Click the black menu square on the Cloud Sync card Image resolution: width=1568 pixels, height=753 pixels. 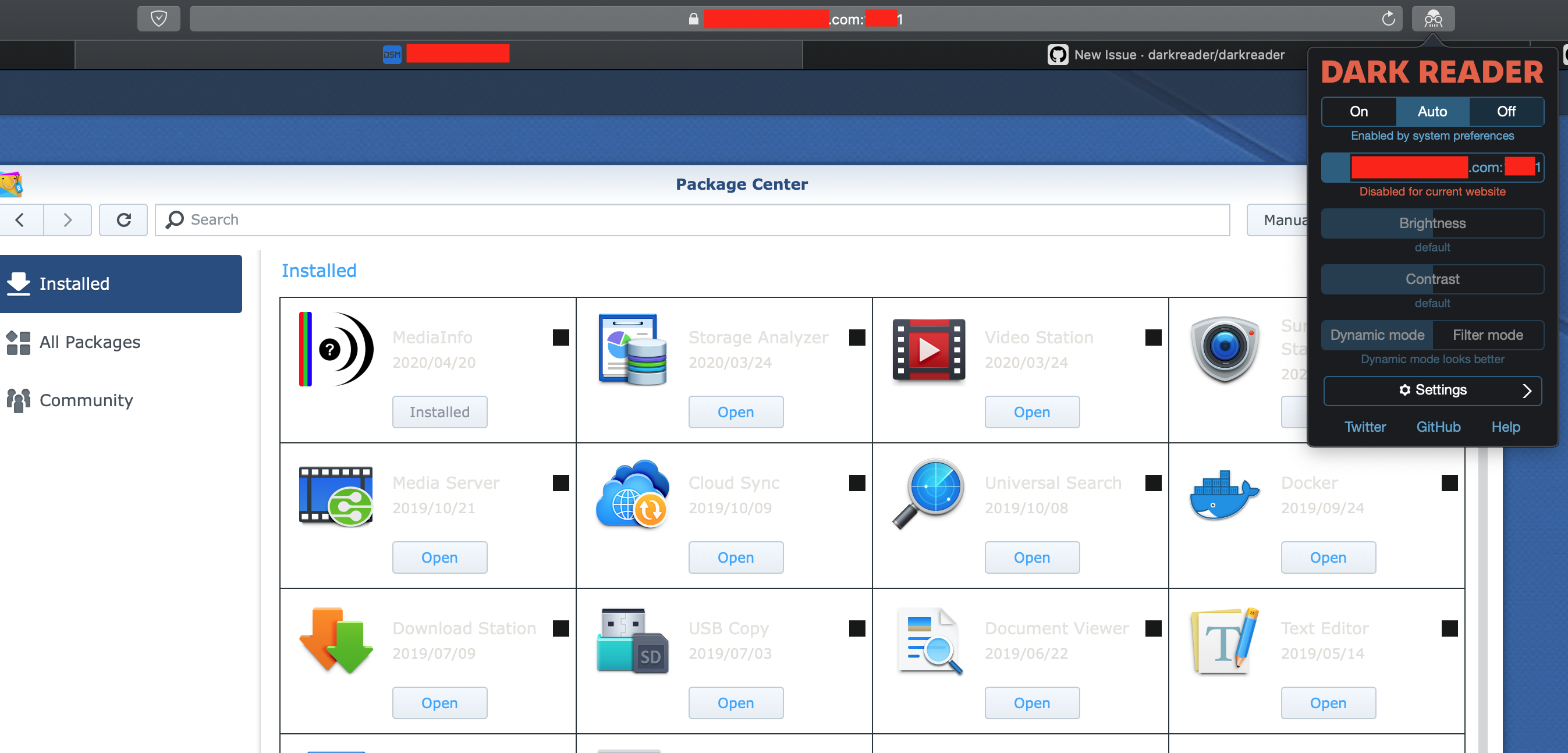(857, 483)
